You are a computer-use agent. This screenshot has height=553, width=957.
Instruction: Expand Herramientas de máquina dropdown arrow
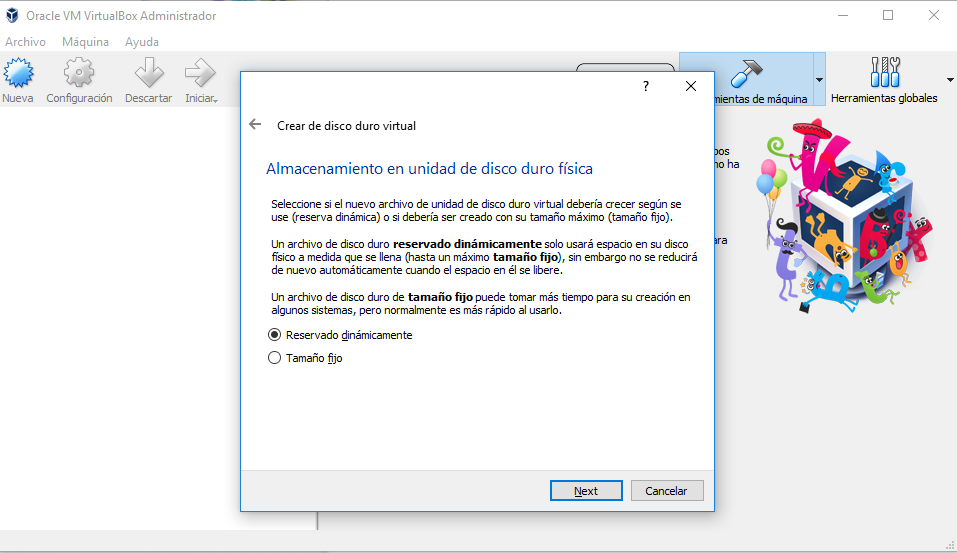pos(819,80)
